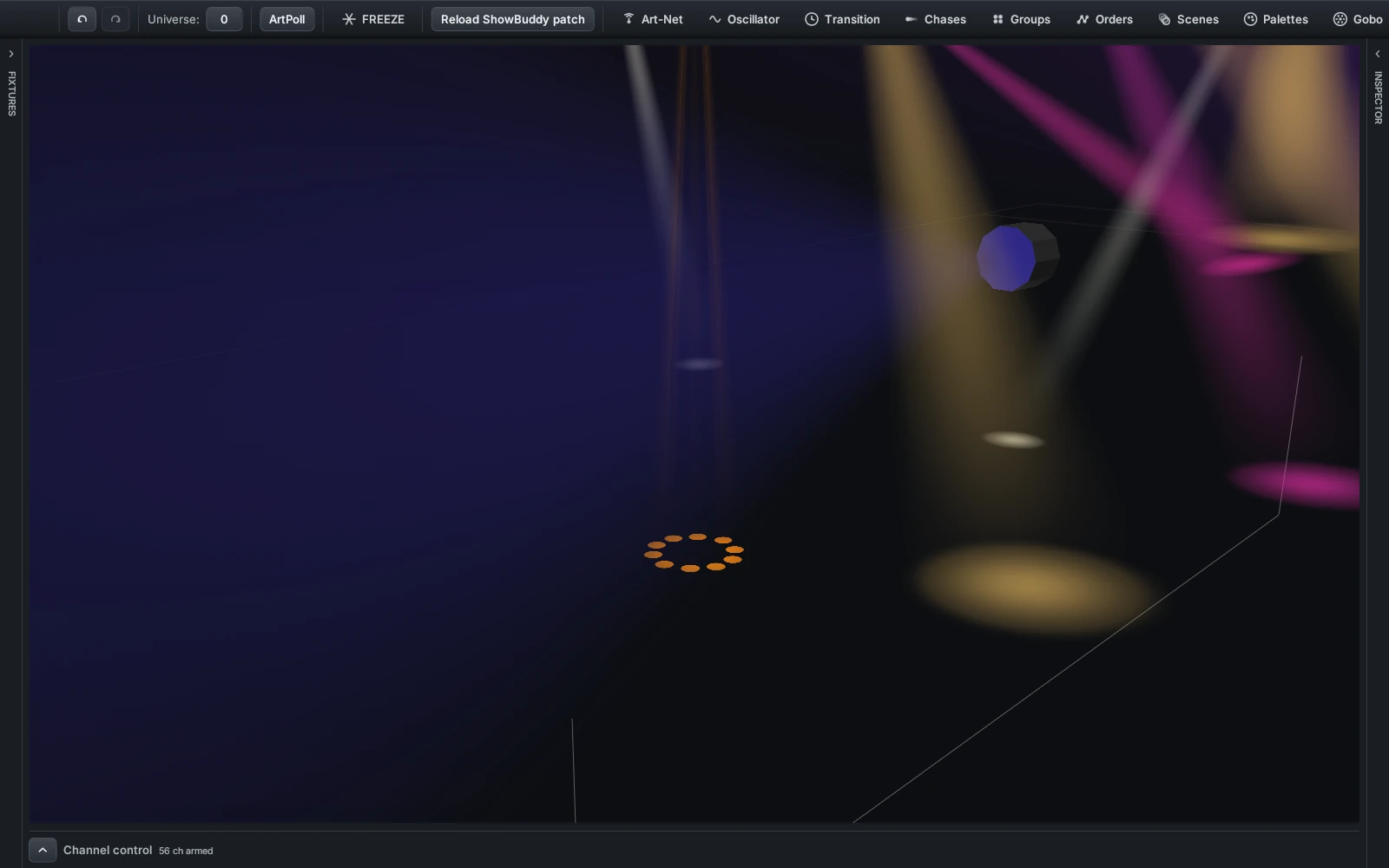Open the Gobo panel
Image resolution: width=1389 pixels, height=868 pixels.
pos(1358,19)
